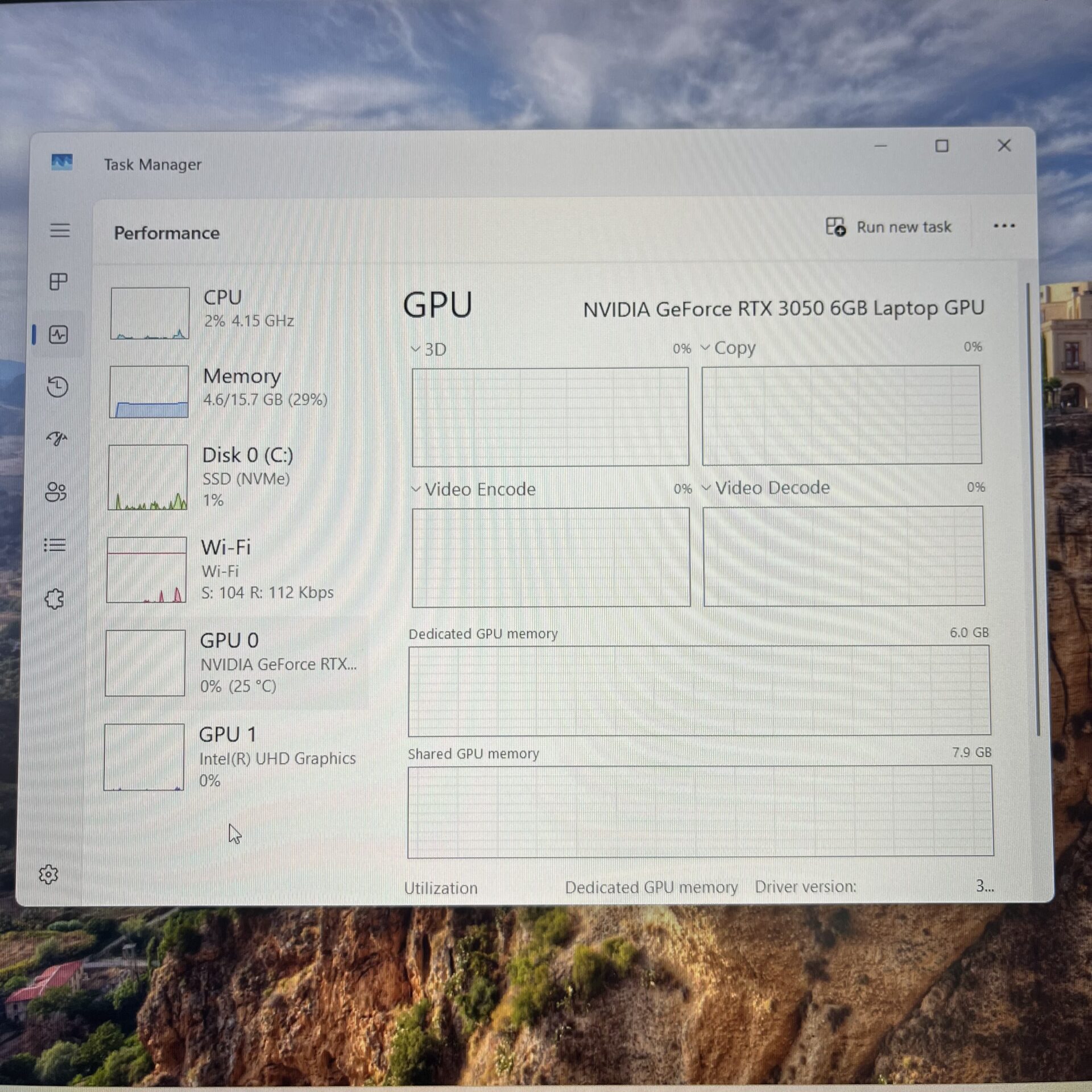Image resolution: width=1092 pixels, height=1092 pixels.
Task: Click the NVIDIA GeForce RTX 3050 title
Action: [x=784, y=309]
